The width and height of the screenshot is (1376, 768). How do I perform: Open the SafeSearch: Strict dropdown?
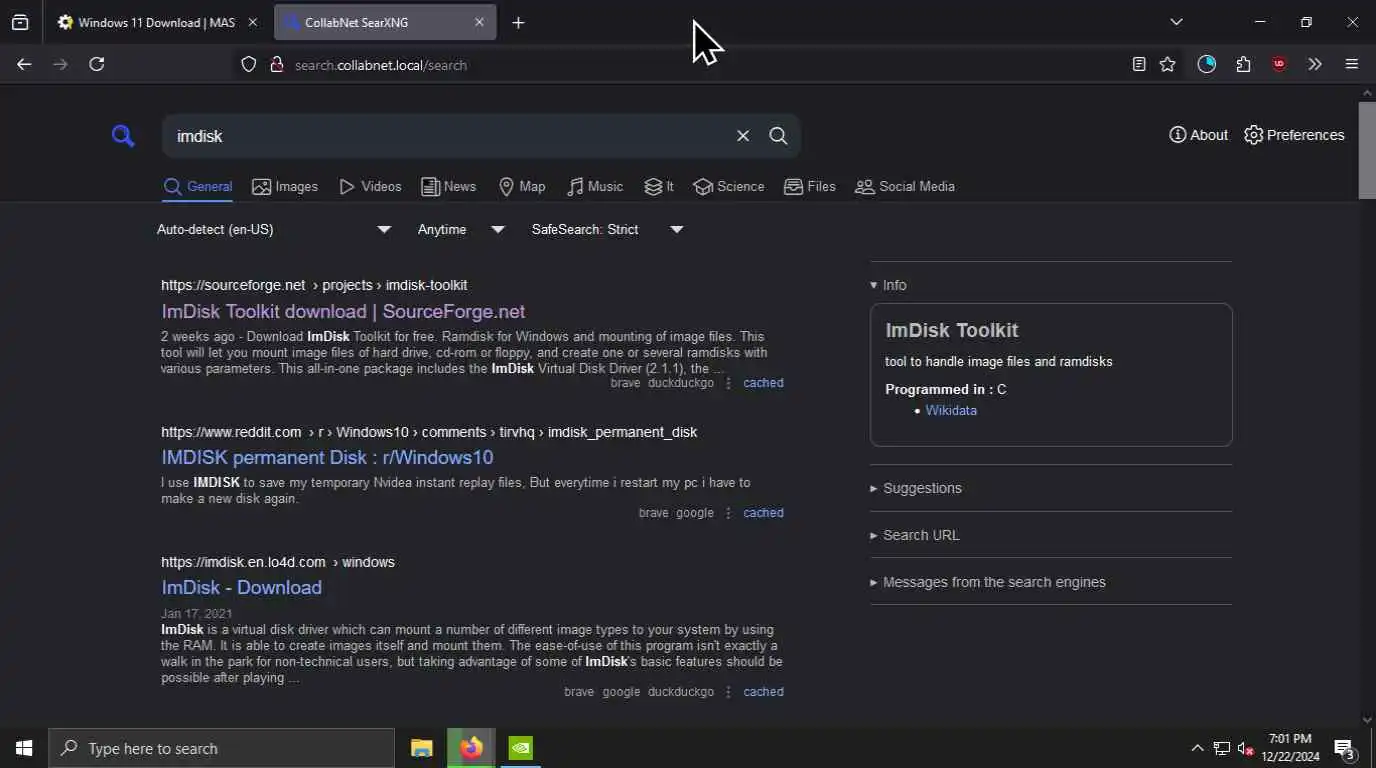click(x=607, y=229)
